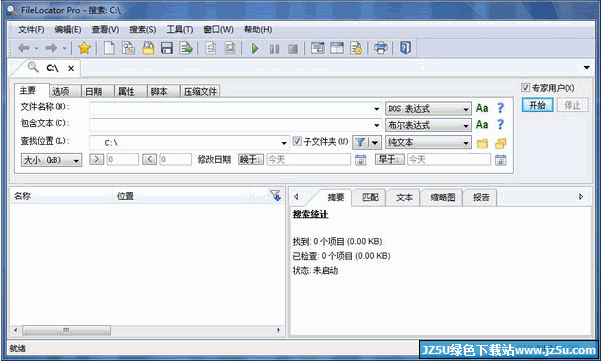Toggle the 早于 date button
The width and height of the screenshot is (602, 362).
[390, 159]
